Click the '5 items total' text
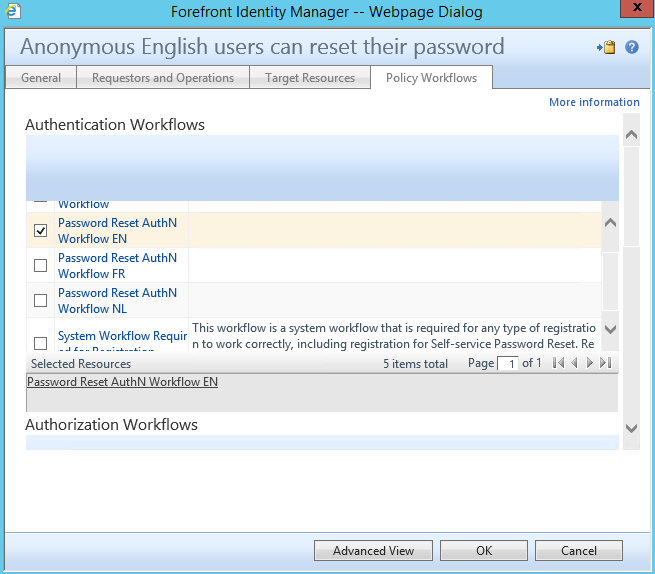 coord(415,363)
